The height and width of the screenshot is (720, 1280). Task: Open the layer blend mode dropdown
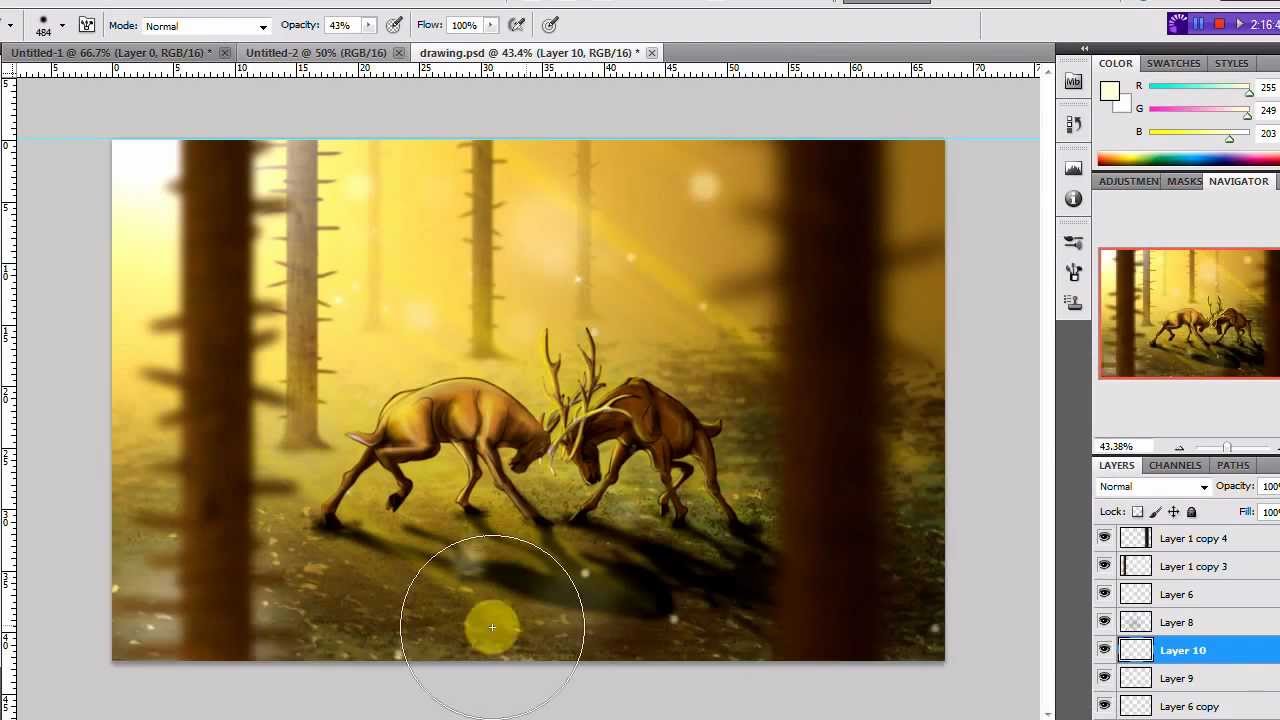(1154, 487)
